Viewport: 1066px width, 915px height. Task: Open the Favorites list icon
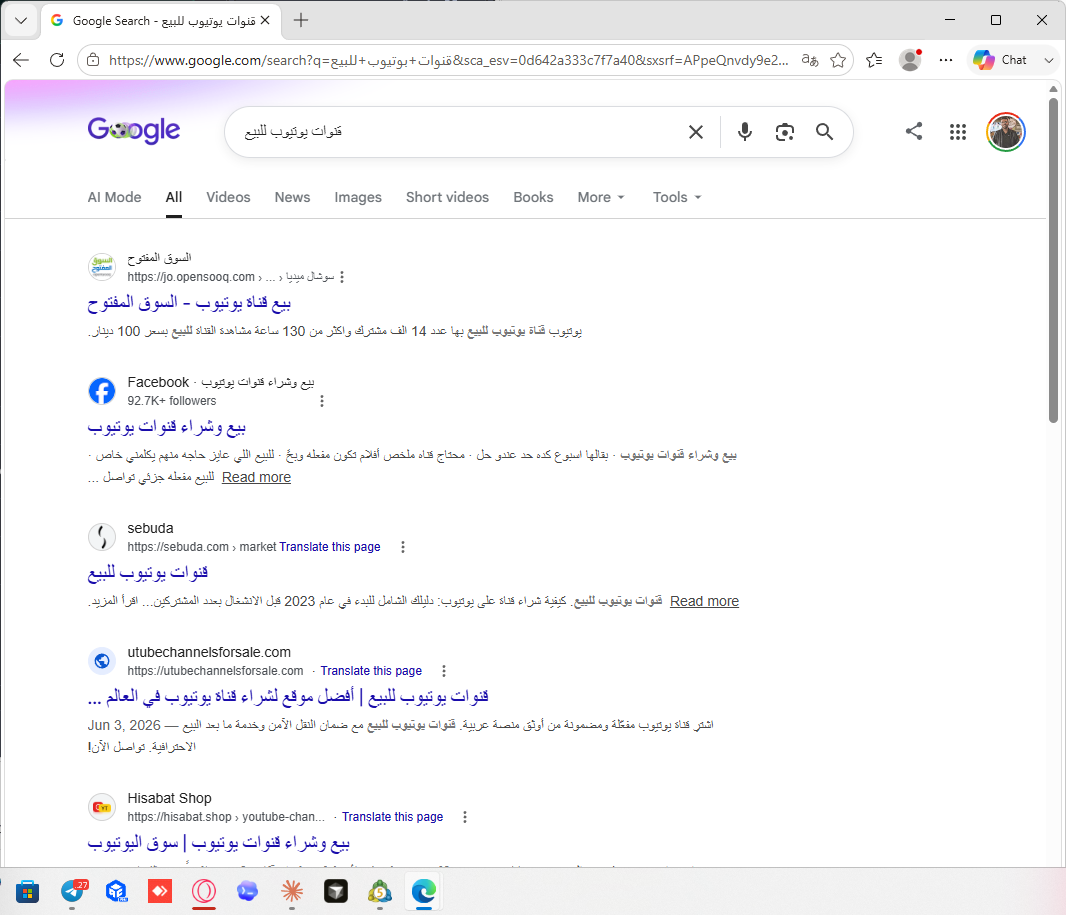click(874, 60)
